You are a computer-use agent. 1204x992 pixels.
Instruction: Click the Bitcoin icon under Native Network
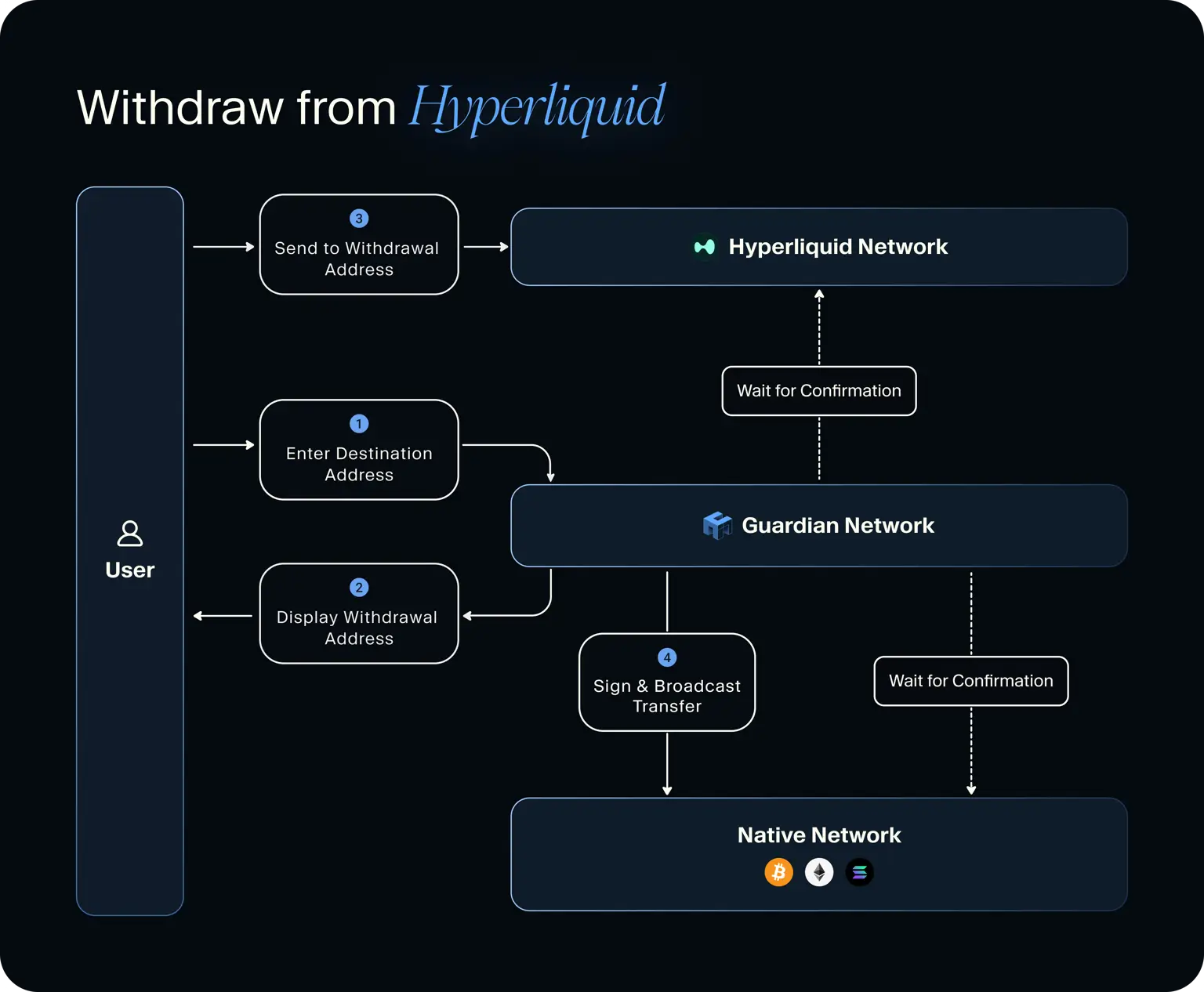coord(778,872)
